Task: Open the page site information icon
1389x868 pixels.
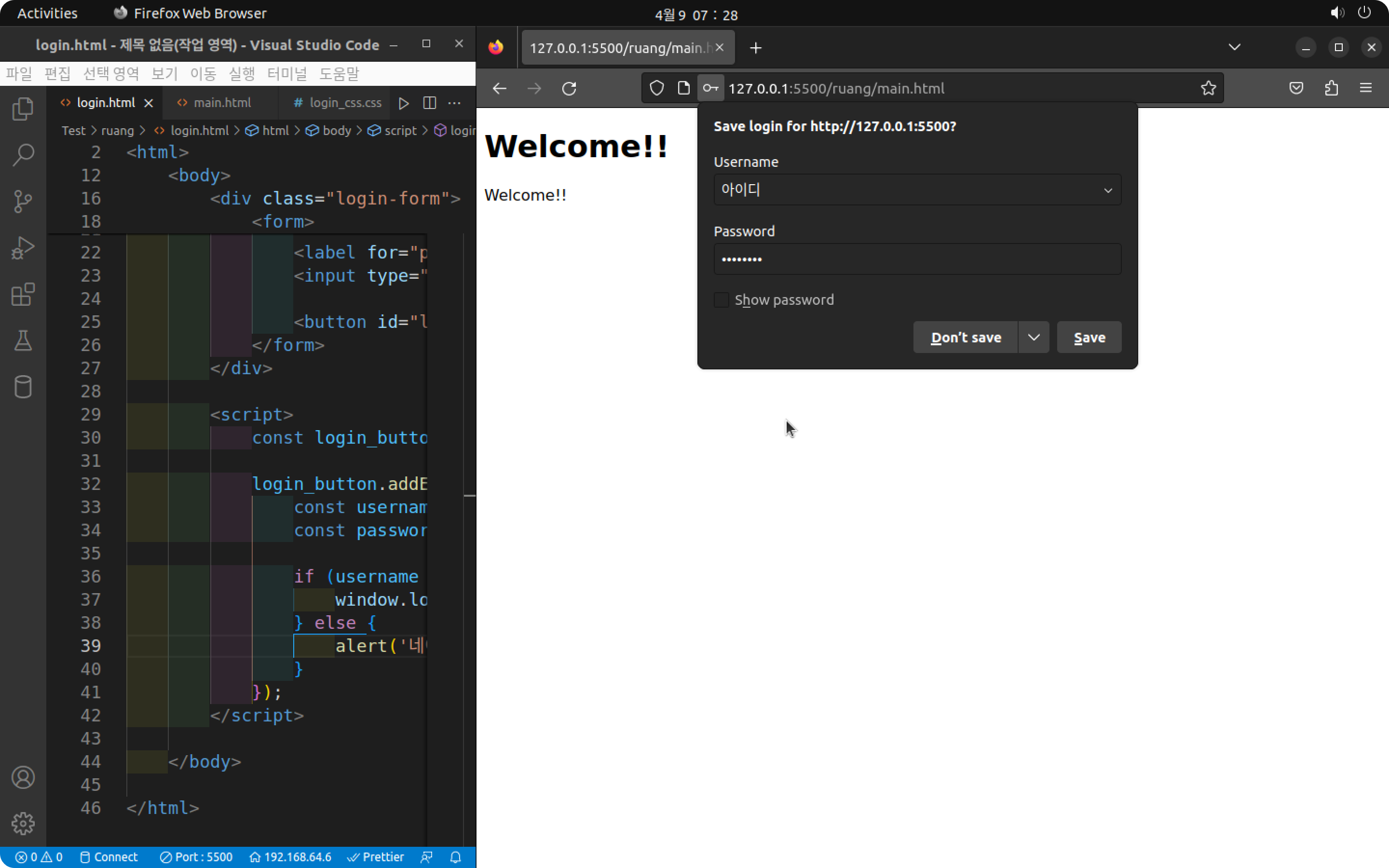Action: pos(683,88)
